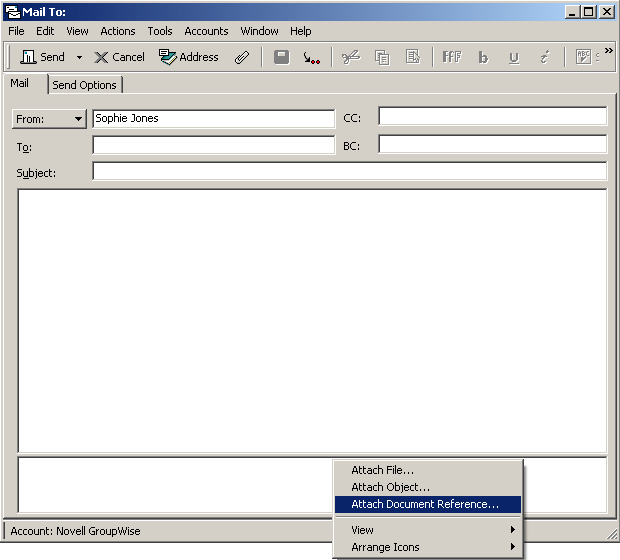Click the arrow with red dots icon
620x560 pixels.
(x=312, y=58)
